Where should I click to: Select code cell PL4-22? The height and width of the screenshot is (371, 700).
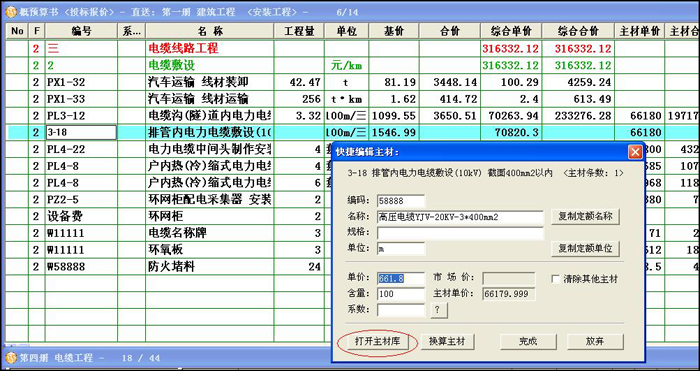81,149
